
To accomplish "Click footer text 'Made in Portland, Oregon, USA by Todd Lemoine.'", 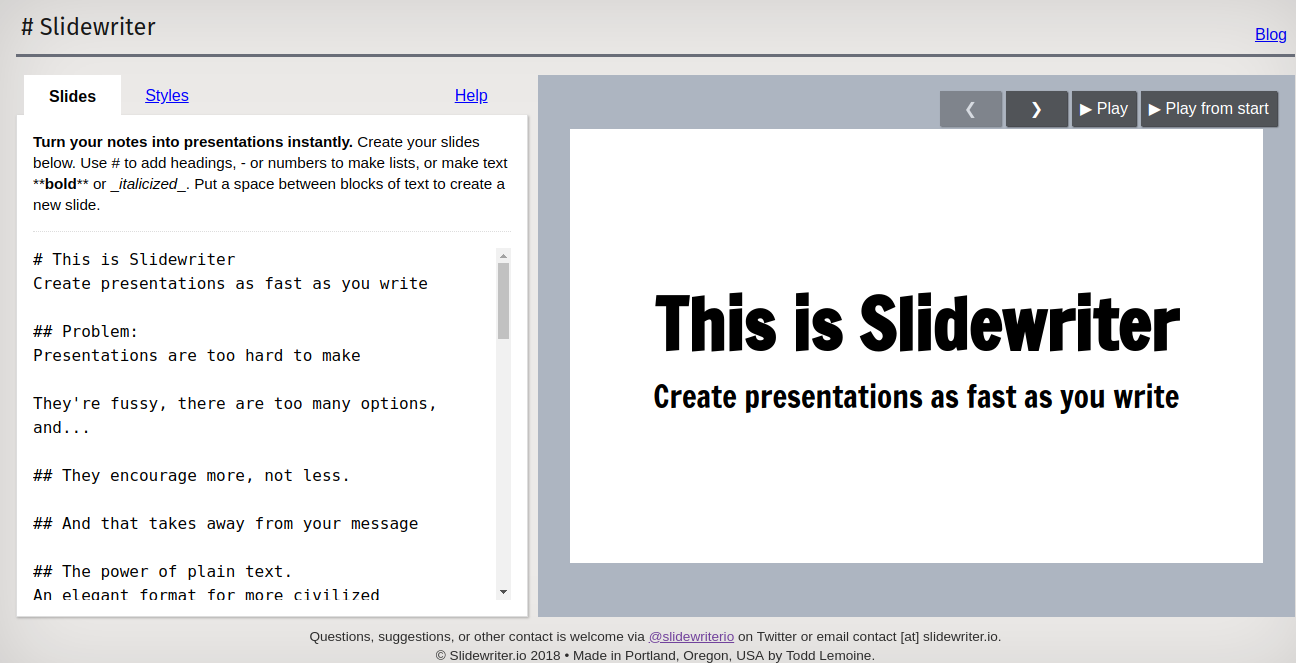I will [726, 656].
